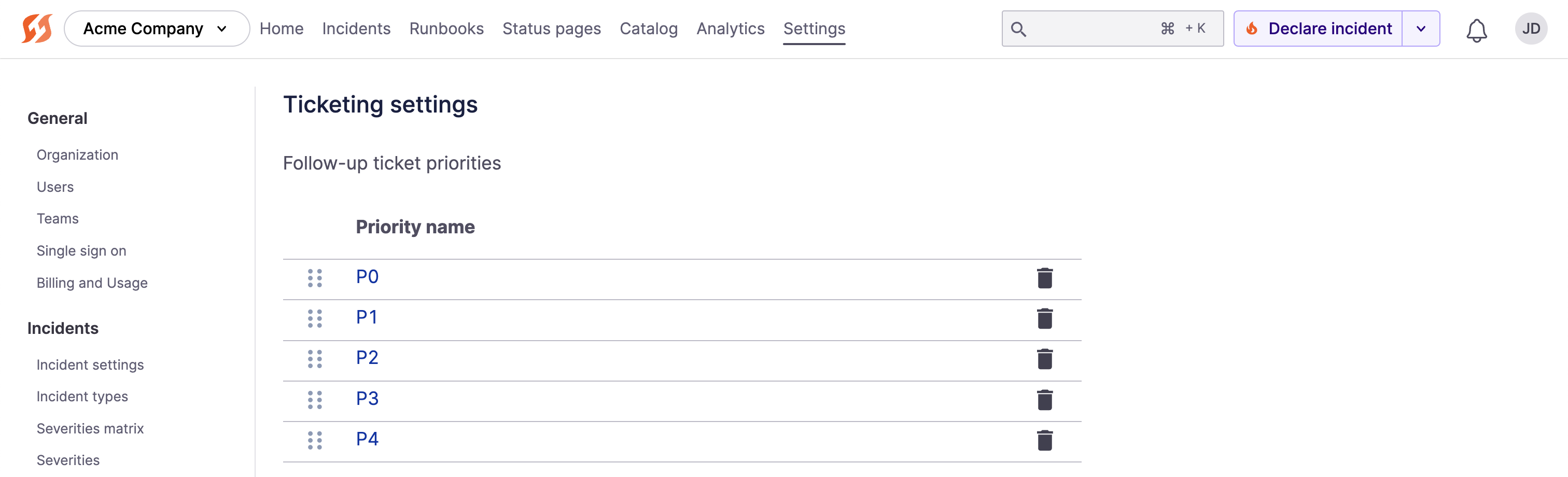This screenshot has width=1568, height=477.
Task: Open Billing and Usage settings
Action: tap(92, 283)
